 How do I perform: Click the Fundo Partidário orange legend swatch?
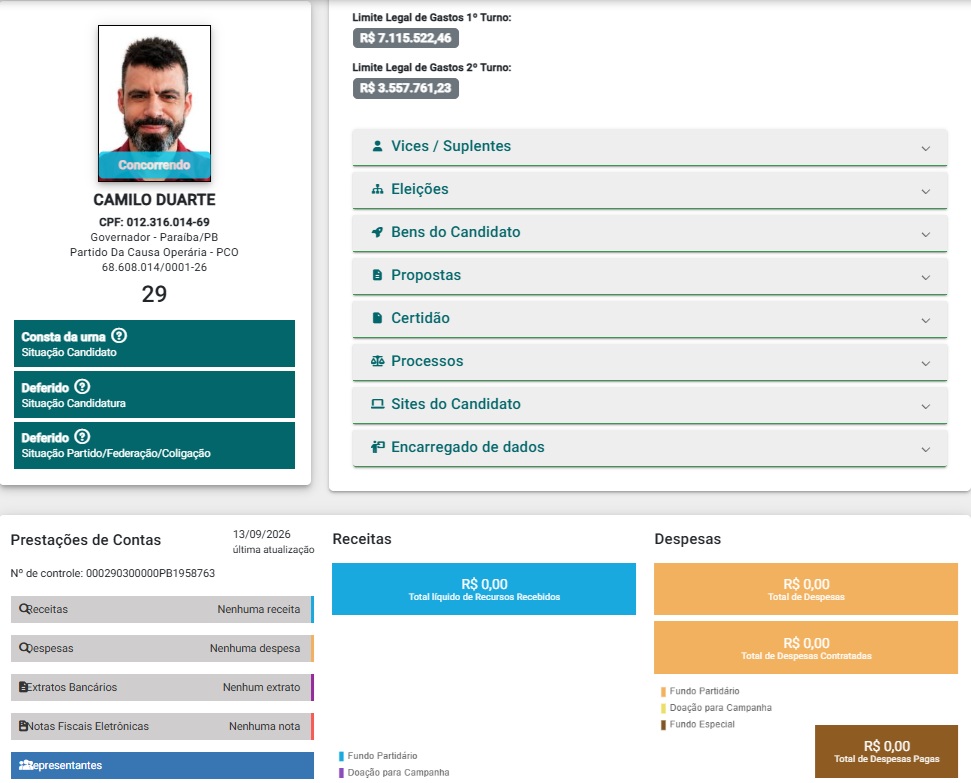(663, 691)
